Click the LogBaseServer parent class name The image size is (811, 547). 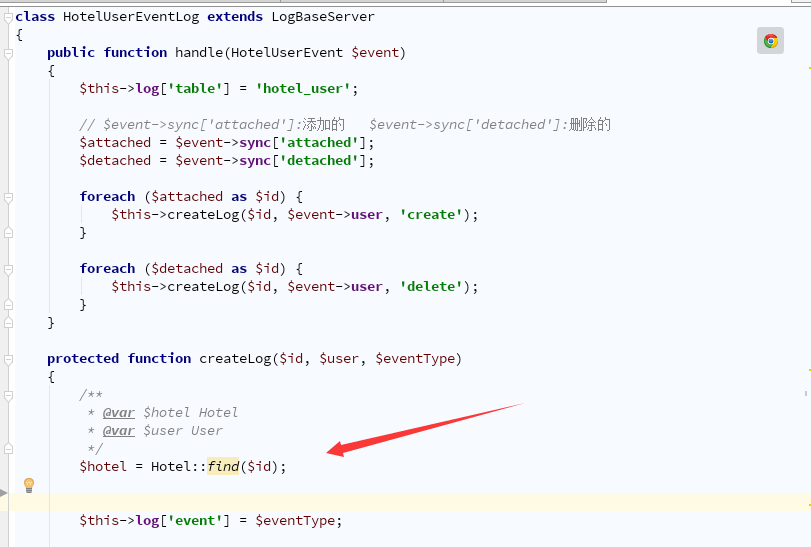(x=323, y=17)
